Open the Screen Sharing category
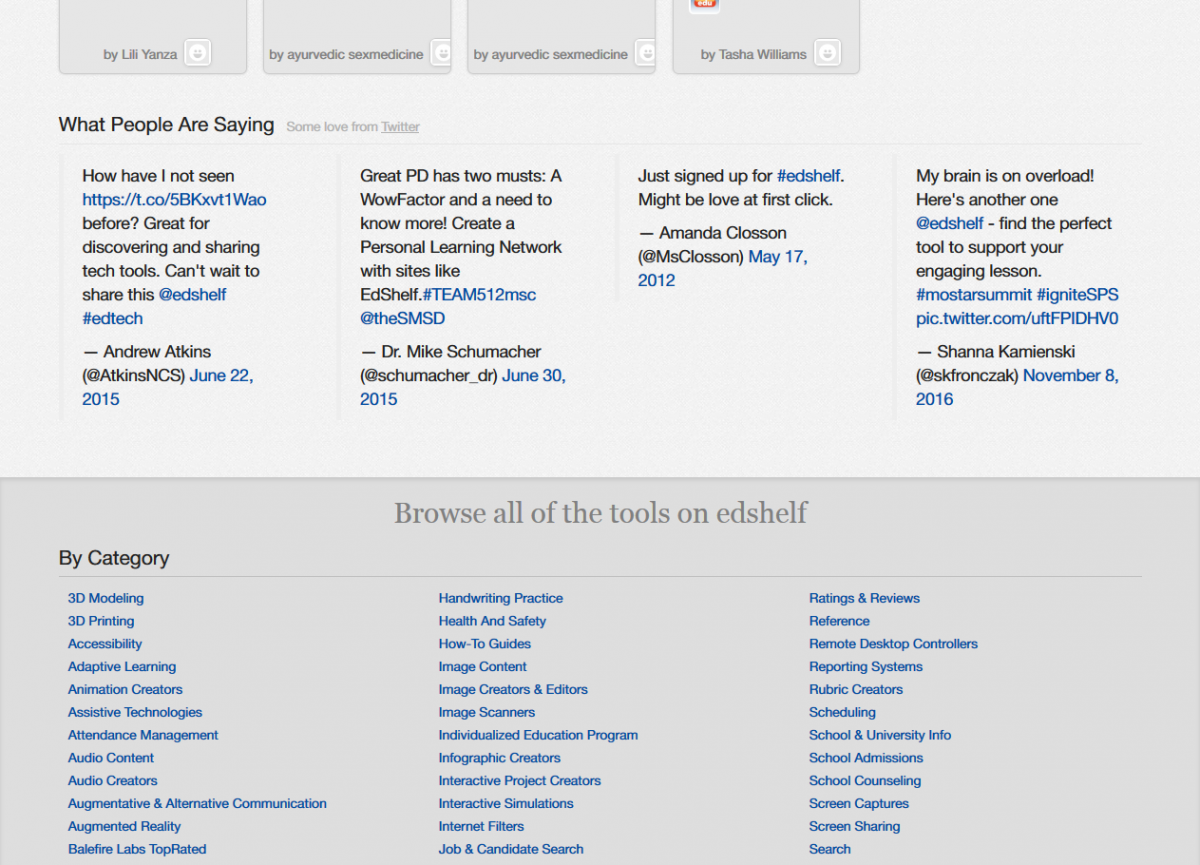This screenshot has height=865, width=1200. point(854,826)
